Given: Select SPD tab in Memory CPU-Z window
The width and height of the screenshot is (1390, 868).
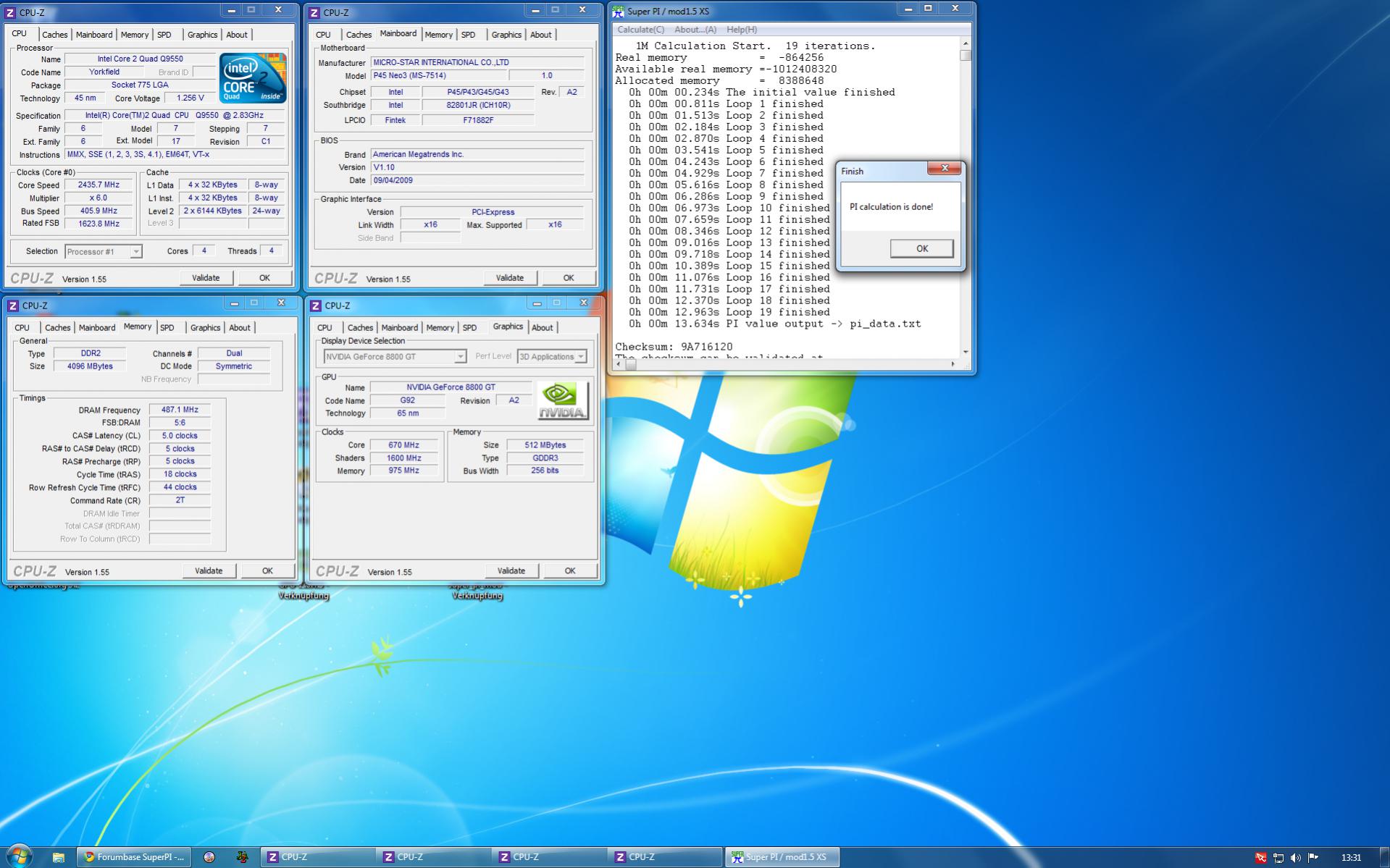Looking at the screenshot, I should click(x=167, y=328).
